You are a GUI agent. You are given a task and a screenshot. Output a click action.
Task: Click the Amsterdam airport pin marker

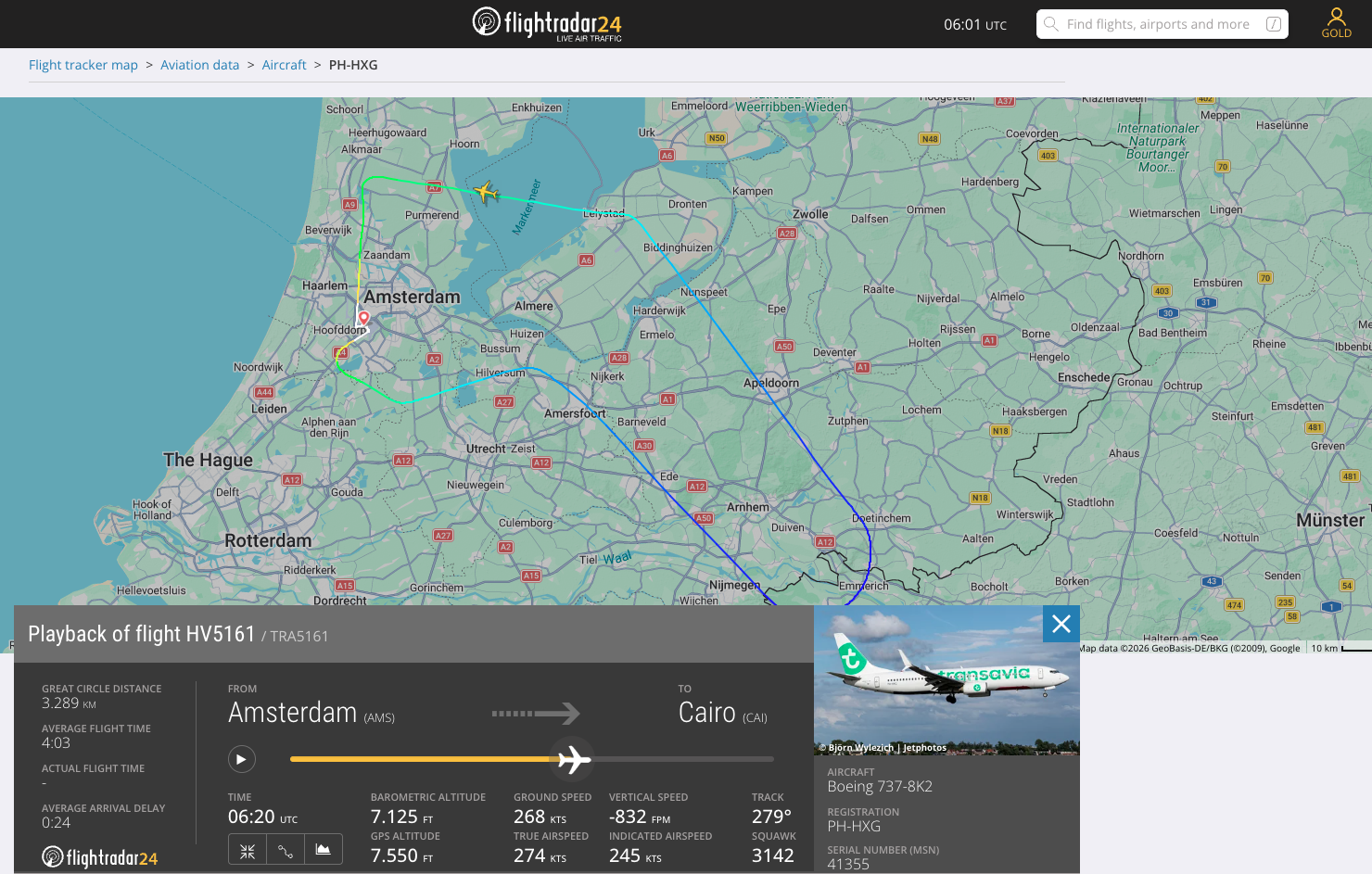364,318
